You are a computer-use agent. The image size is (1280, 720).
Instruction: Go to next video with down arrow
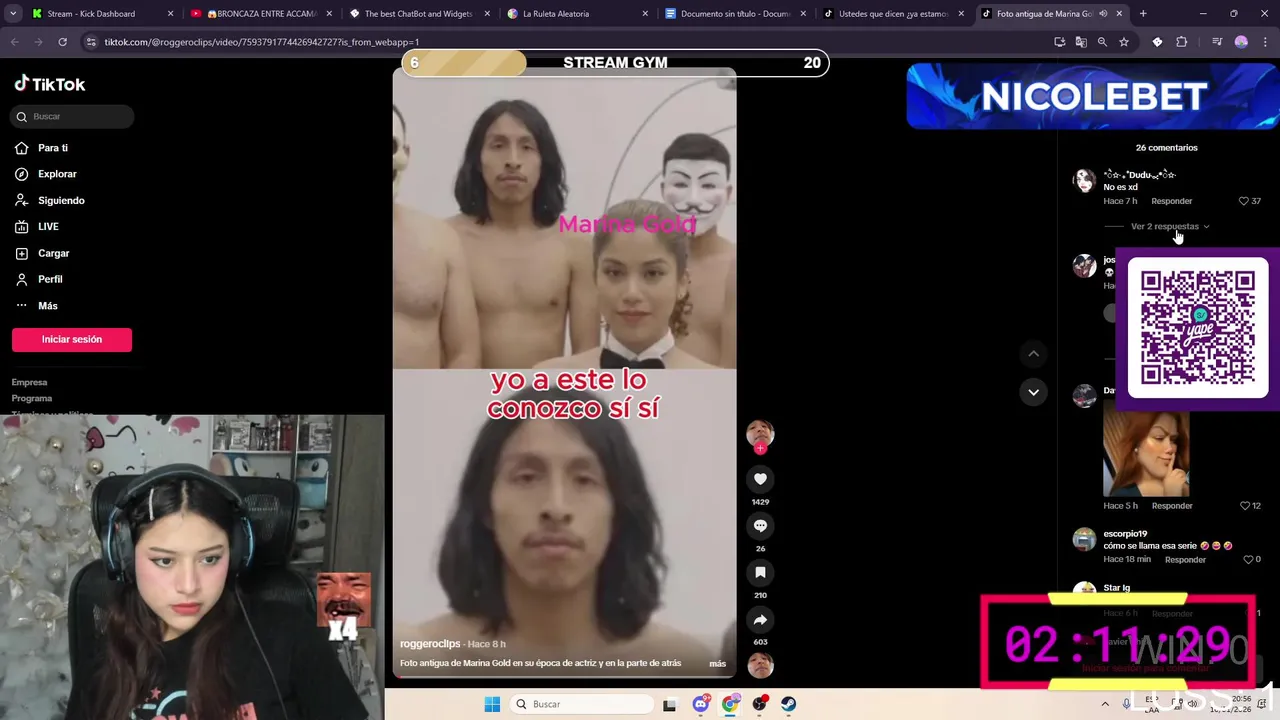point(1033,392)
